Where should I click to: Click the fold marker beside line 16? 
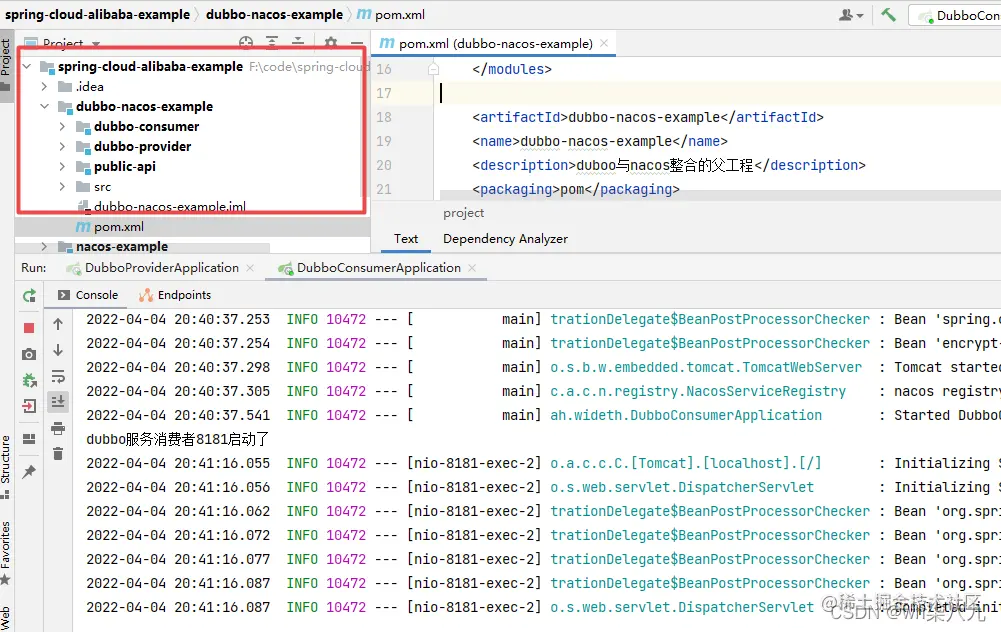pos(433,69)
